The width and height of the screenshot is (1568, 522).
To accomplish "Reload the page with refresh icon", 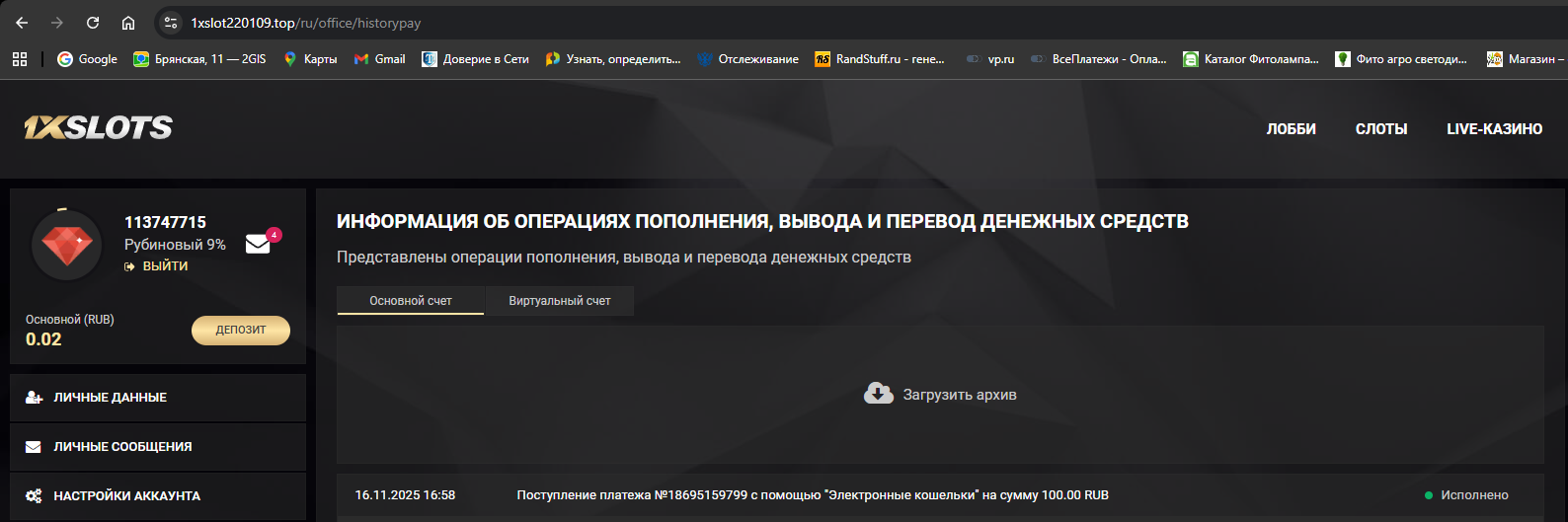I will point(93,23).
